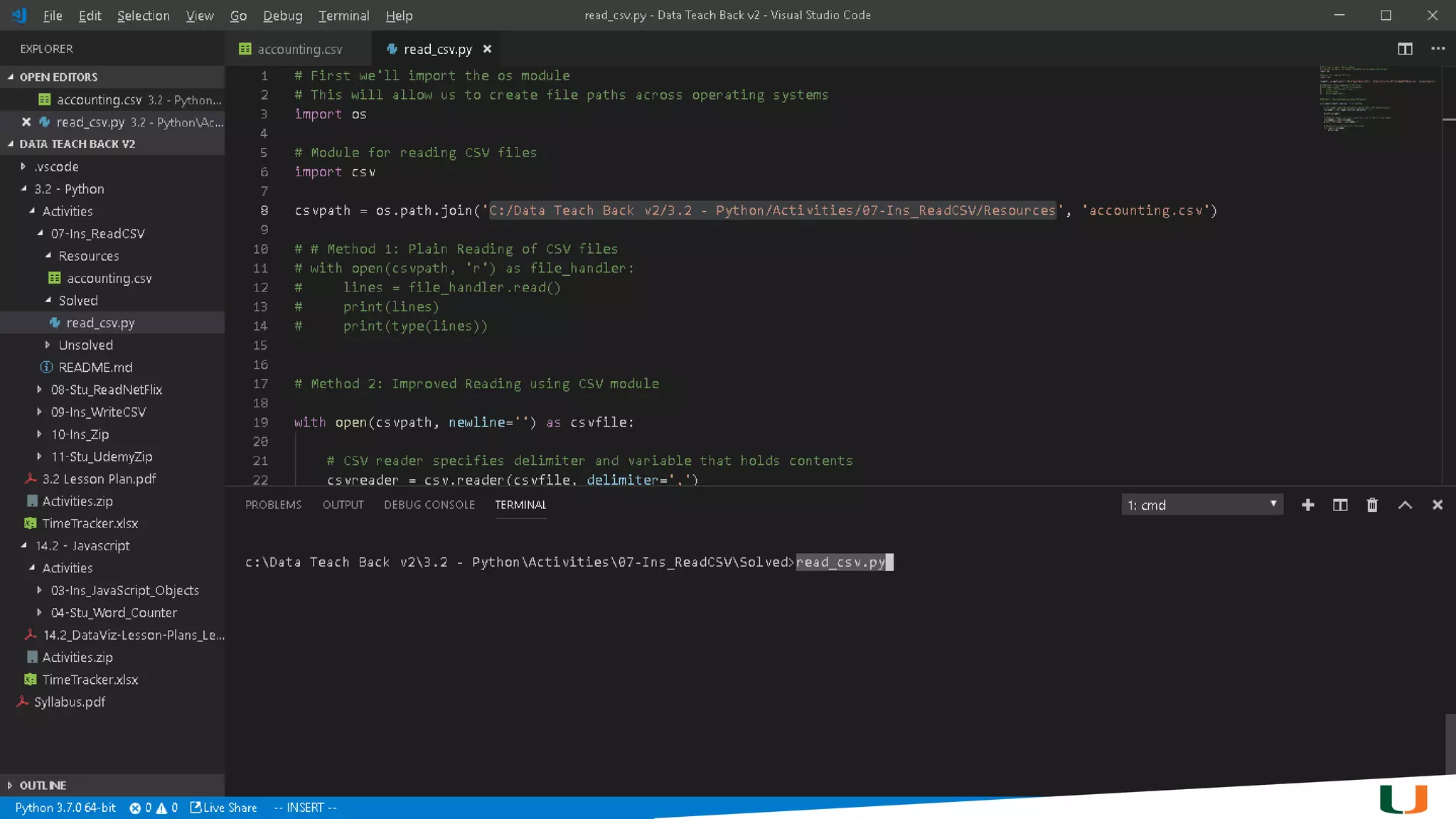Viewport: 1456px width, 819px height.
Task: Click the errors and warnings status indicator
Action: point(154,808)
